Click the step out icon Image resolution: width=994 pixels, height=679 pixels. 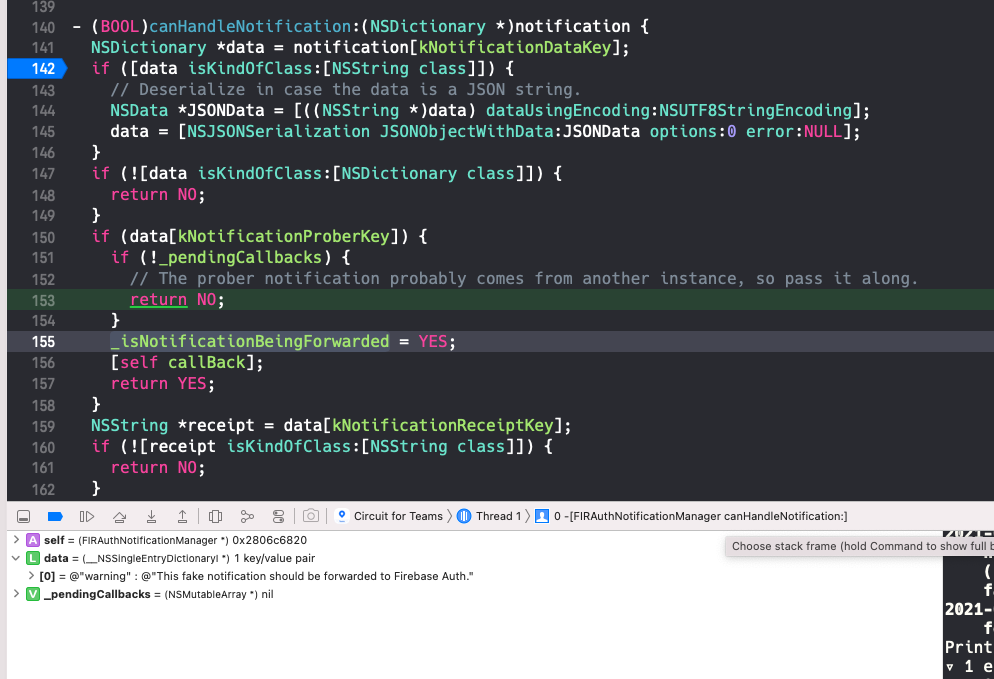coord(183,515)
